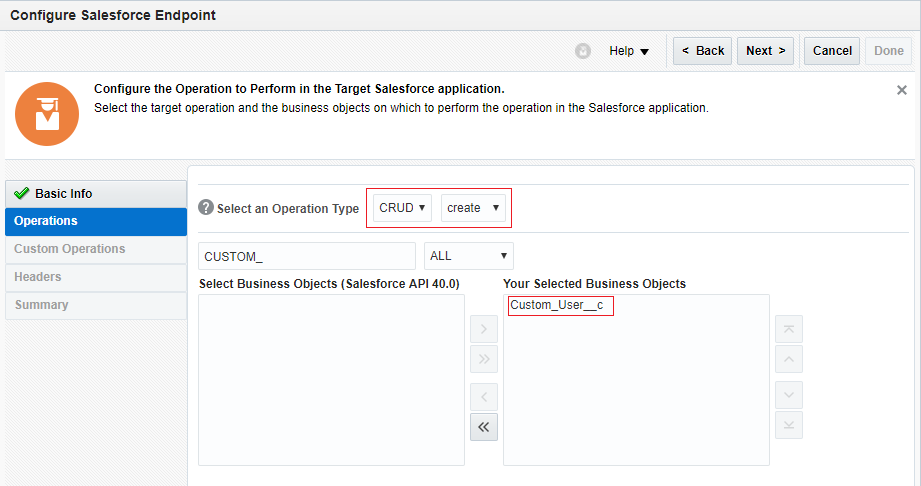921x486 pixels.
Task: Move selected object down one position
Action: click(789, 395)
